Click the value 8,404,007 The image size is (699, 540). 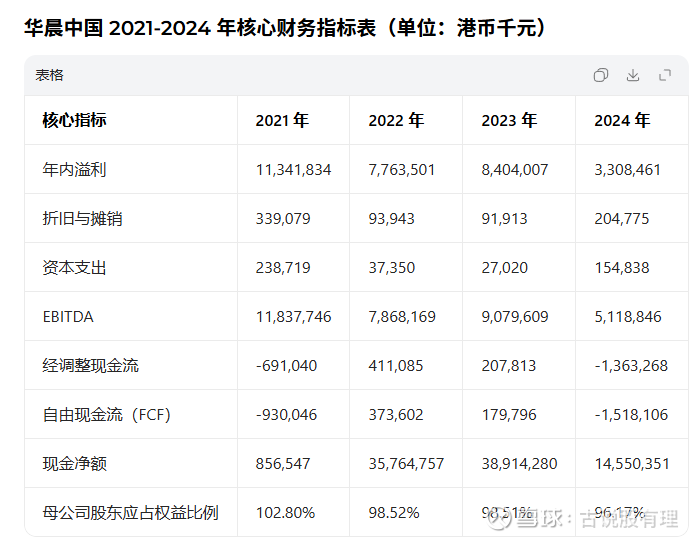(x=514, y=169)
